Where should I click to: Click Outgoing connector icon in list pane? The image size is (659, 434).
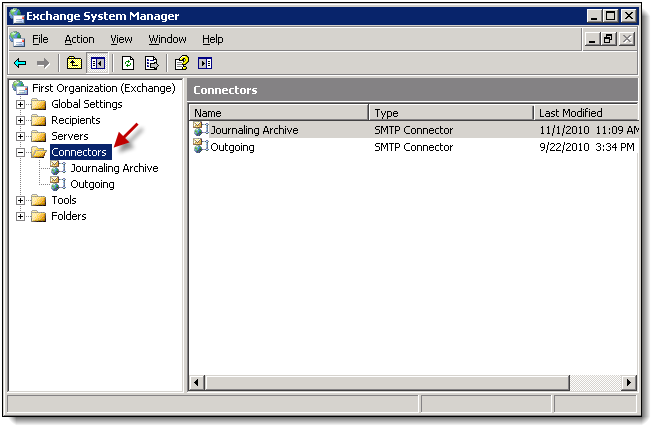point(201,146)
